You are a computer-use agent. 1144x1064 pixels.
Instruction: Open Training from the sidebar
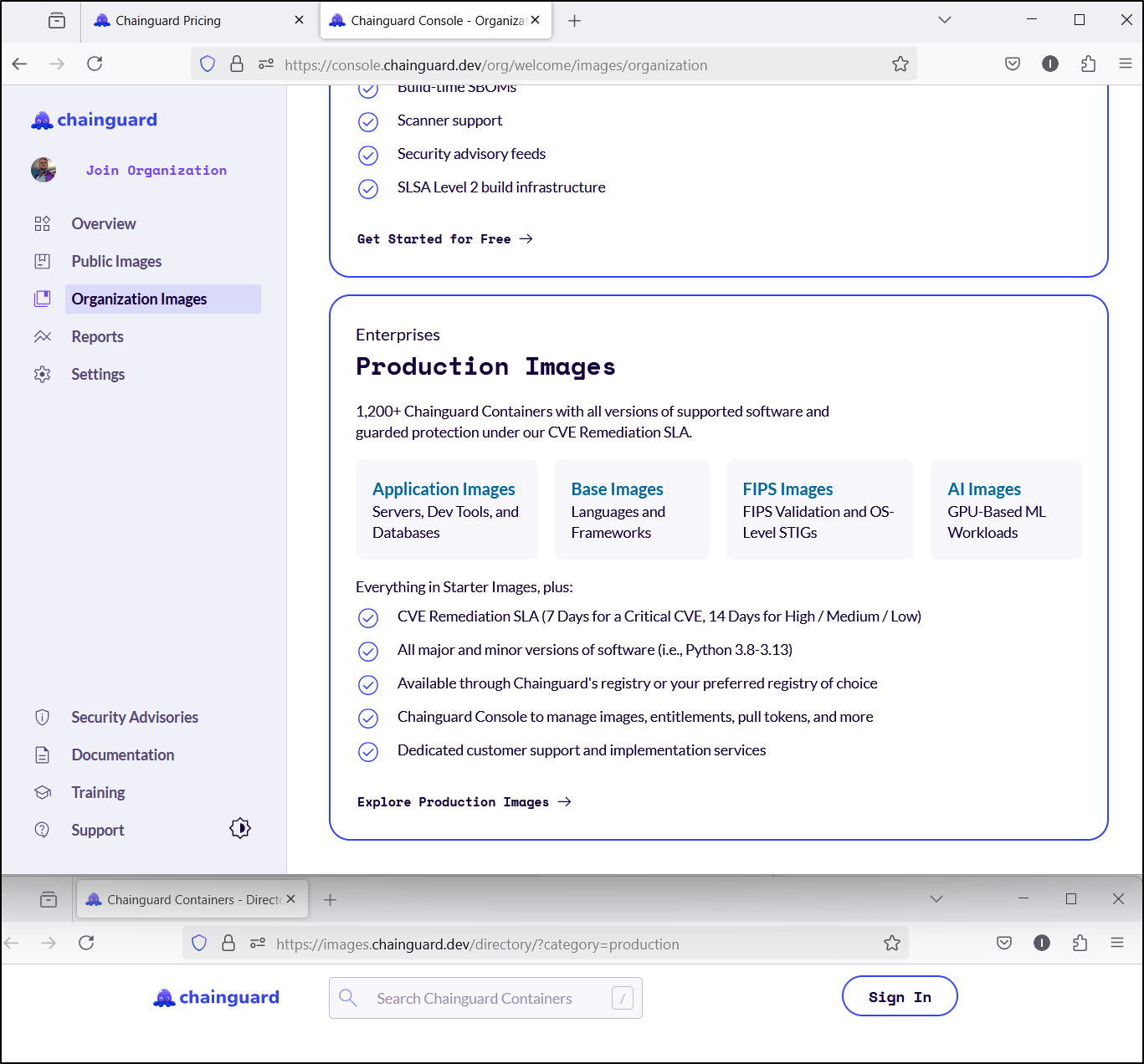[98, 793]
